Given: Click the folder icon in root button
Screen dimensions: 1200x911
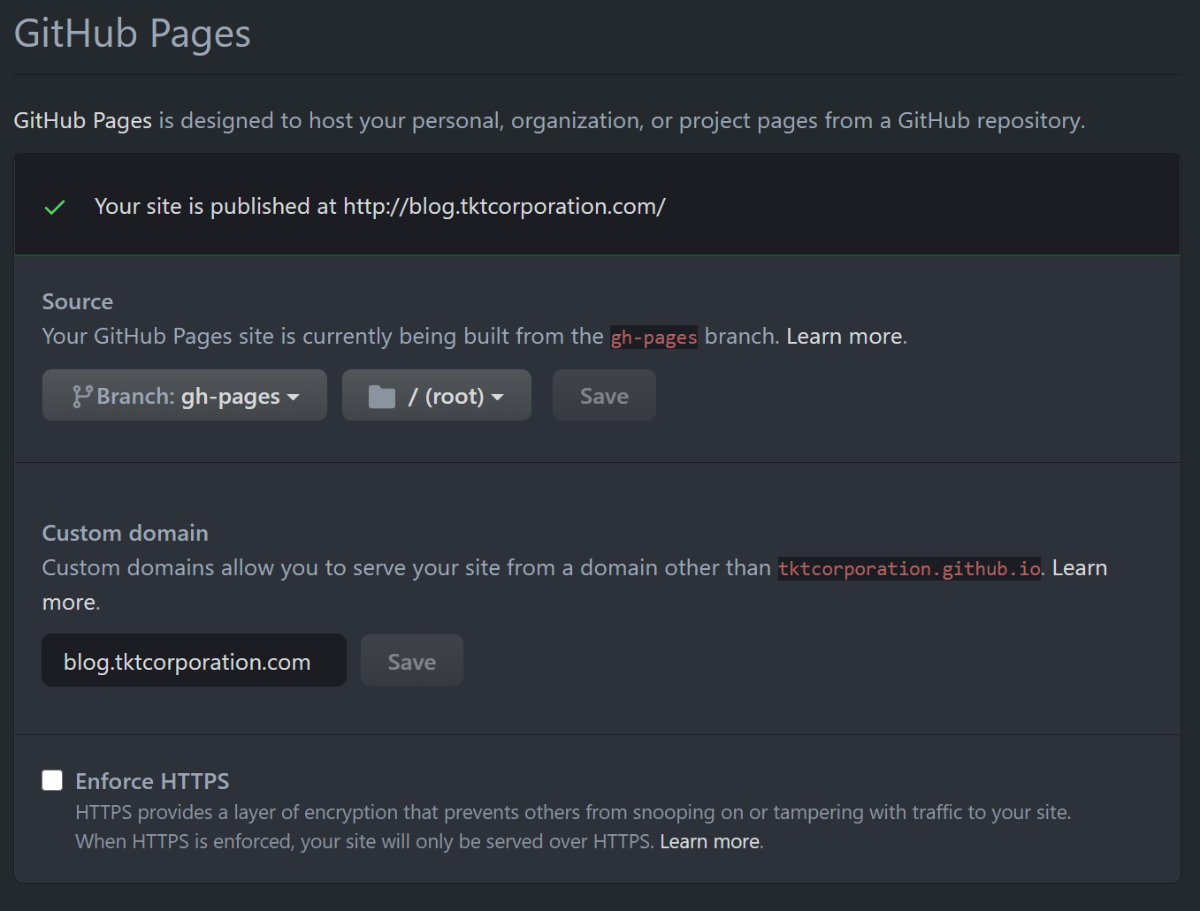Looking at the screenshot, I should tap(382, 397).
